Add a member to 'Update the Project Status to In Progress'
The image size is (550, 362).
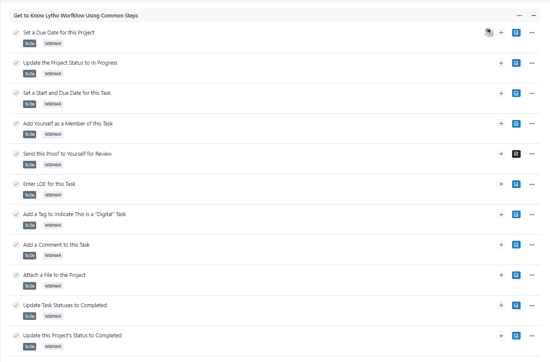[501, 63]
